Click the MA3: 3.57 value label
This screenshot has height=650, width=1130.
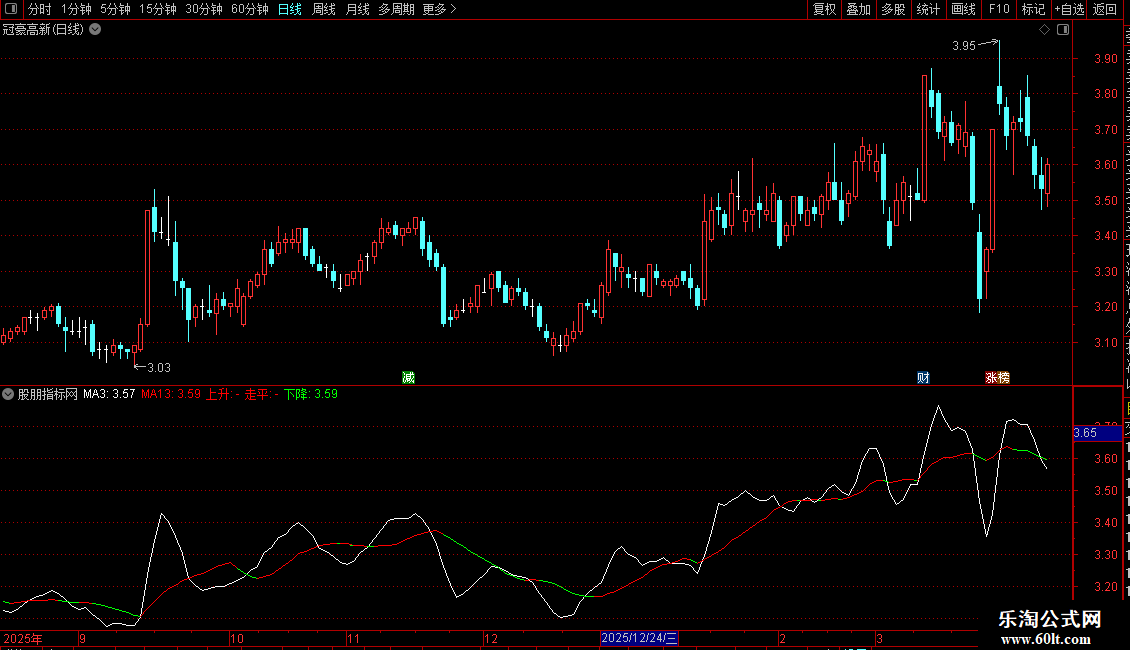109,394
